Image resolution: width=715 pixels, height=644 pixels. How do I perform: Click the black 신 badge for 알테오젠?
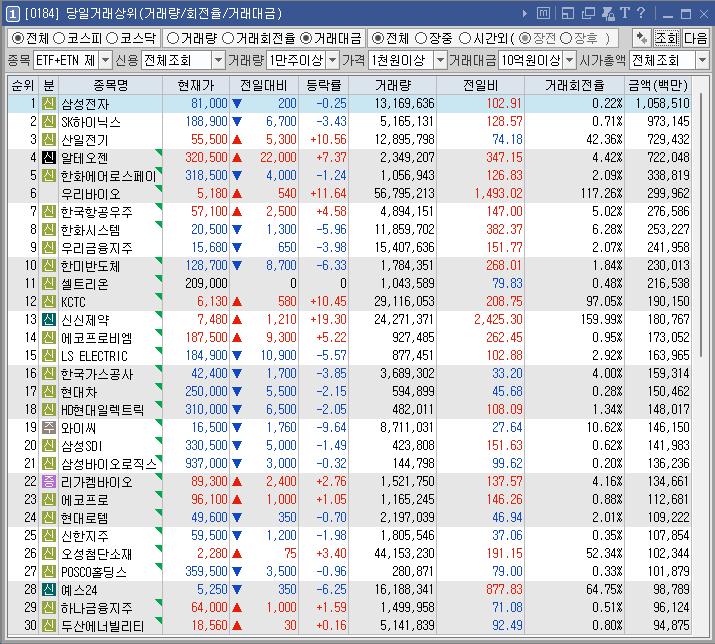point(49,157)
